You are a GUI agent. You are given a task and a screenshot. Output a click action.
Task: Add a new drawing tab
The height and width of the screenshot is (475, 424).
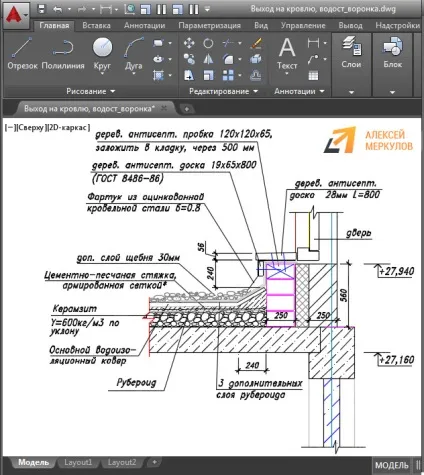[x=187, y=109]
